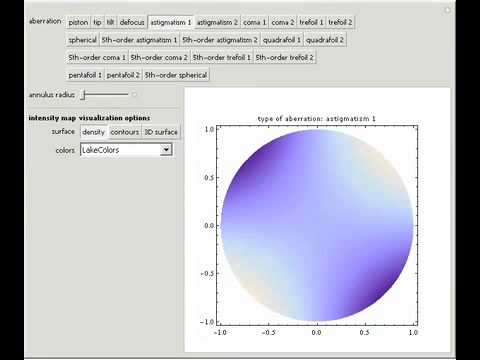Viewport: 480px width, 360px height.
Task: Pick 5th-order trefoil 2
Action: pos(284,57)
